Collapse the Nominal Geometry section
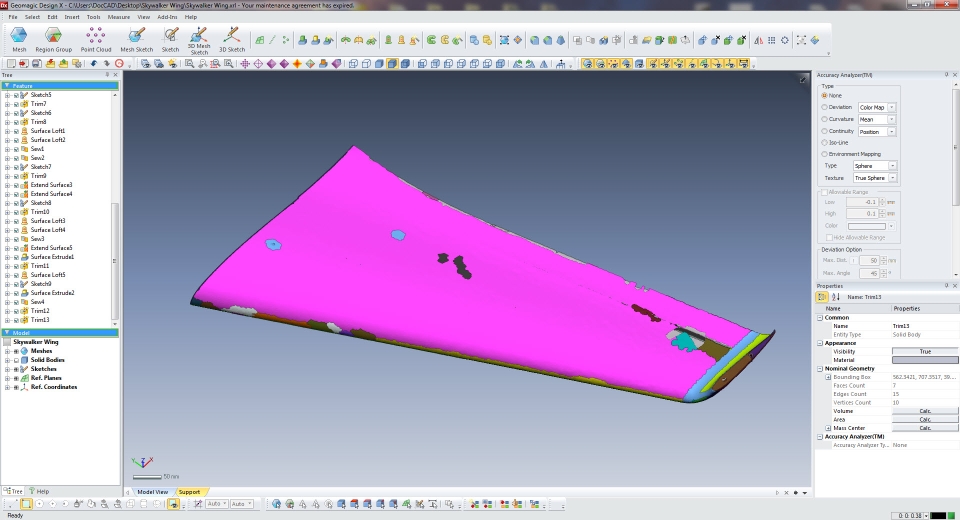This screenshot has height=520, width=960. pos(820,369)
